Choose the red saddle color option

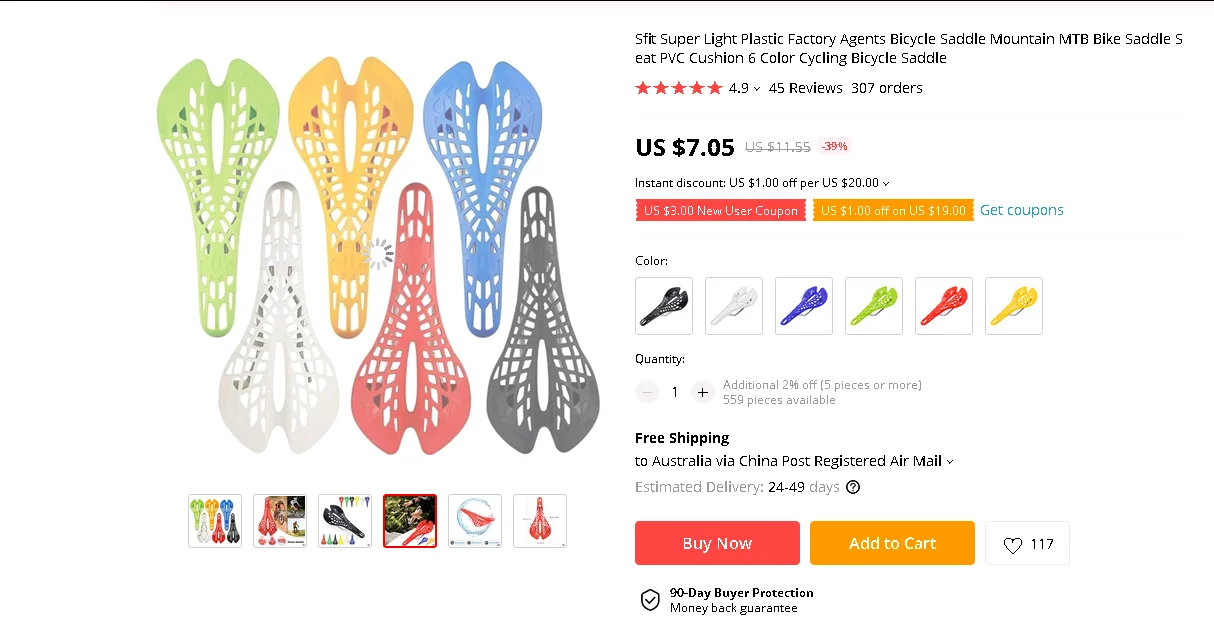pyautogui.click(x=944, y=306)
